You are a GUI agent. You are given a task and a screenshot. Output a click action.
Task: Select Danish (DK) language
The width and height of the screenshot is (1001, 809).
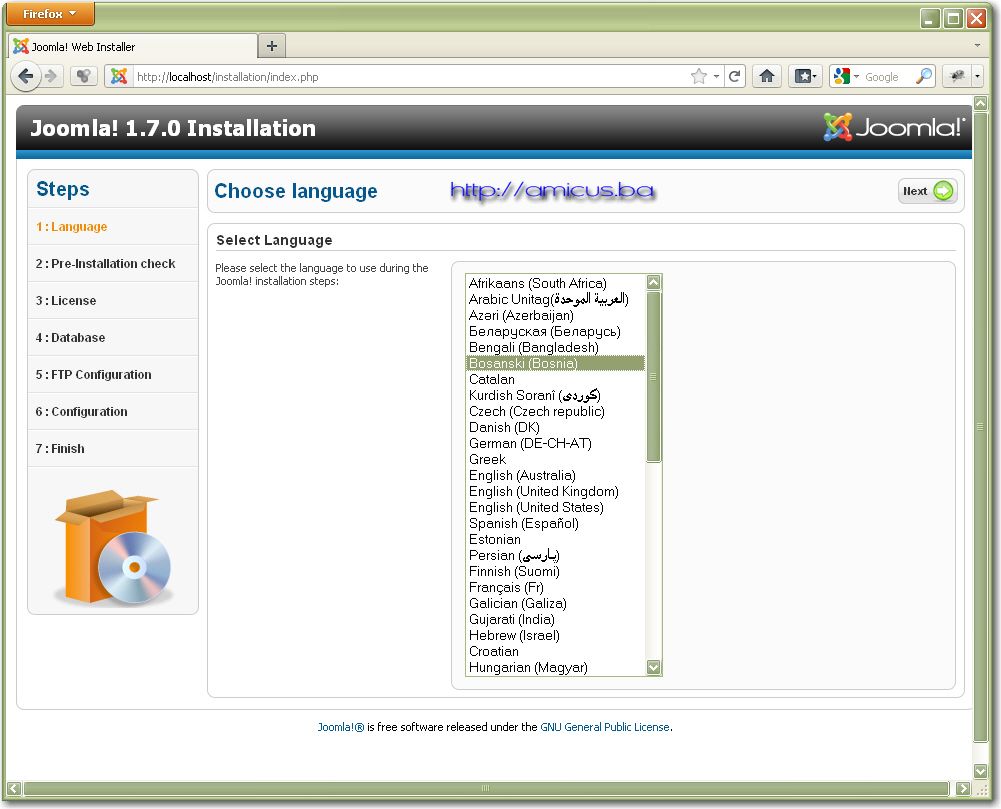click(555, 427)
